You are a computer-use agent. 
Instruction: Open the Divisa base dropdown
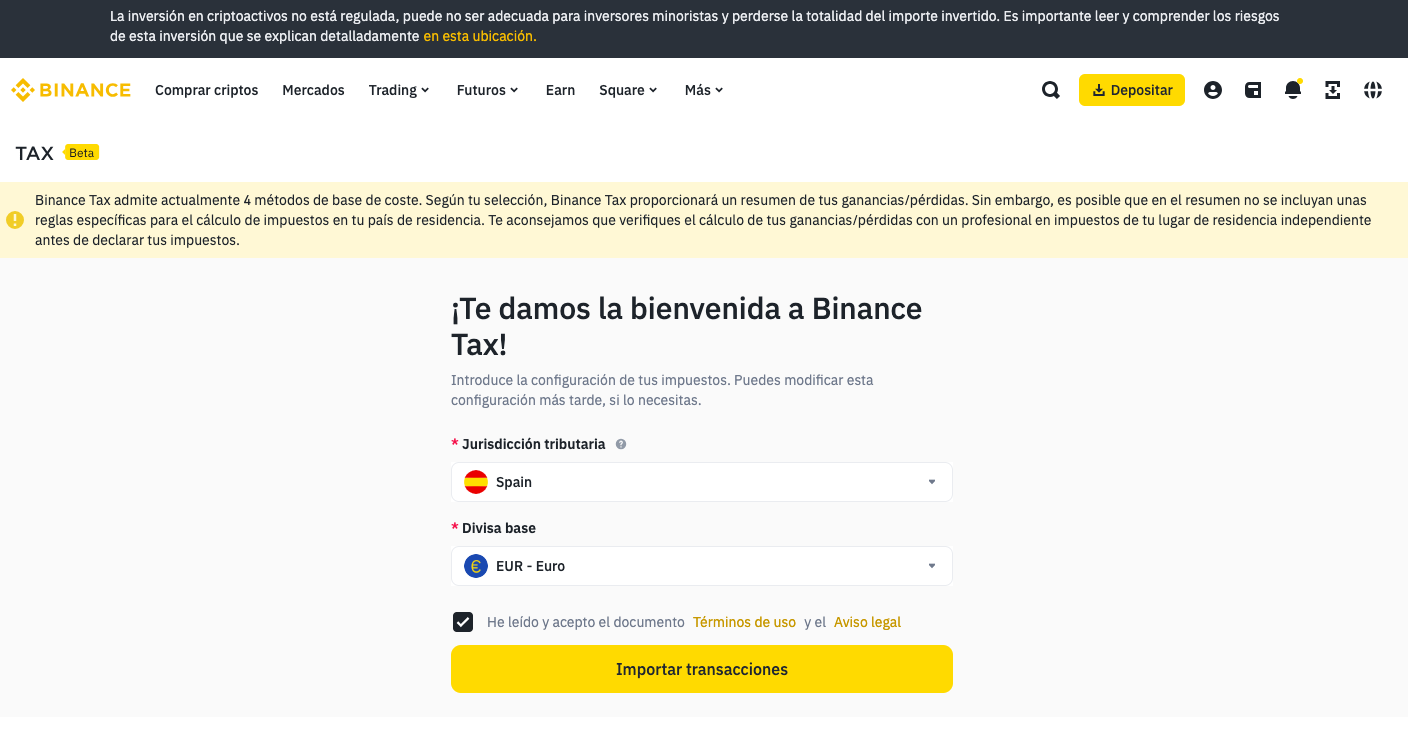coord(702,566)
